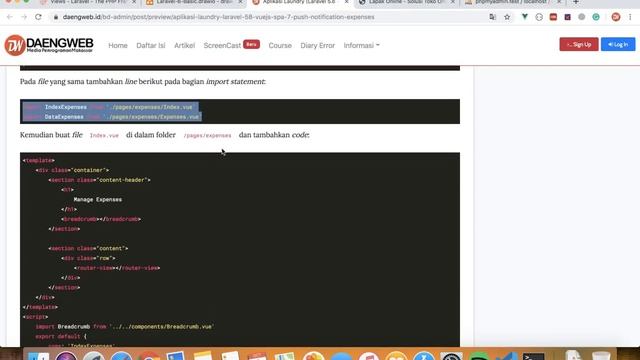Click the dark purple square extension icon

[x=567, y=17]
